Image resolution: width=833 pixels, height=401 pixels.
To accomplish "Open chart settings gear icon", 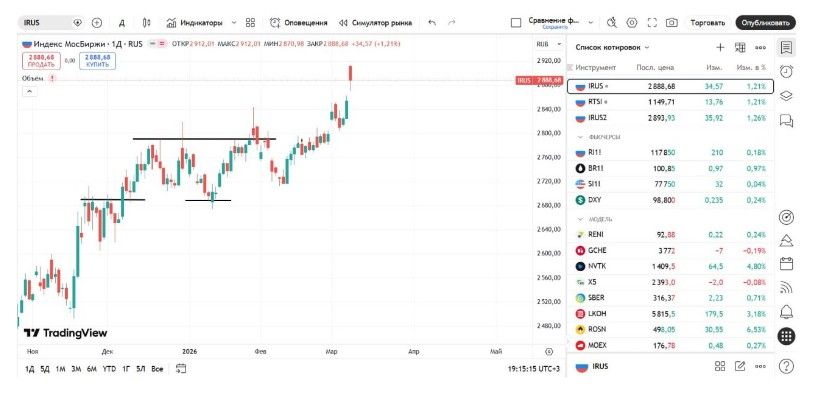I will click(631, 22).
